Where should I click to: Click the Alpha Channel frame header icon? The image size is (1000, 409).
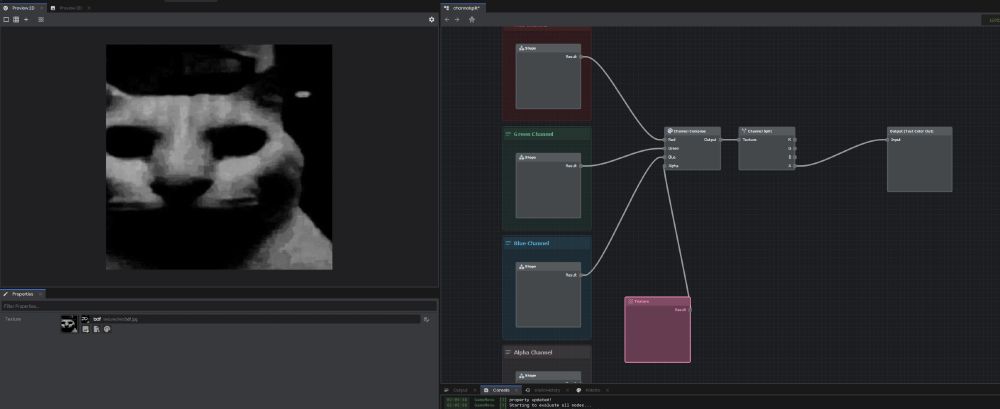click(508, 352)
